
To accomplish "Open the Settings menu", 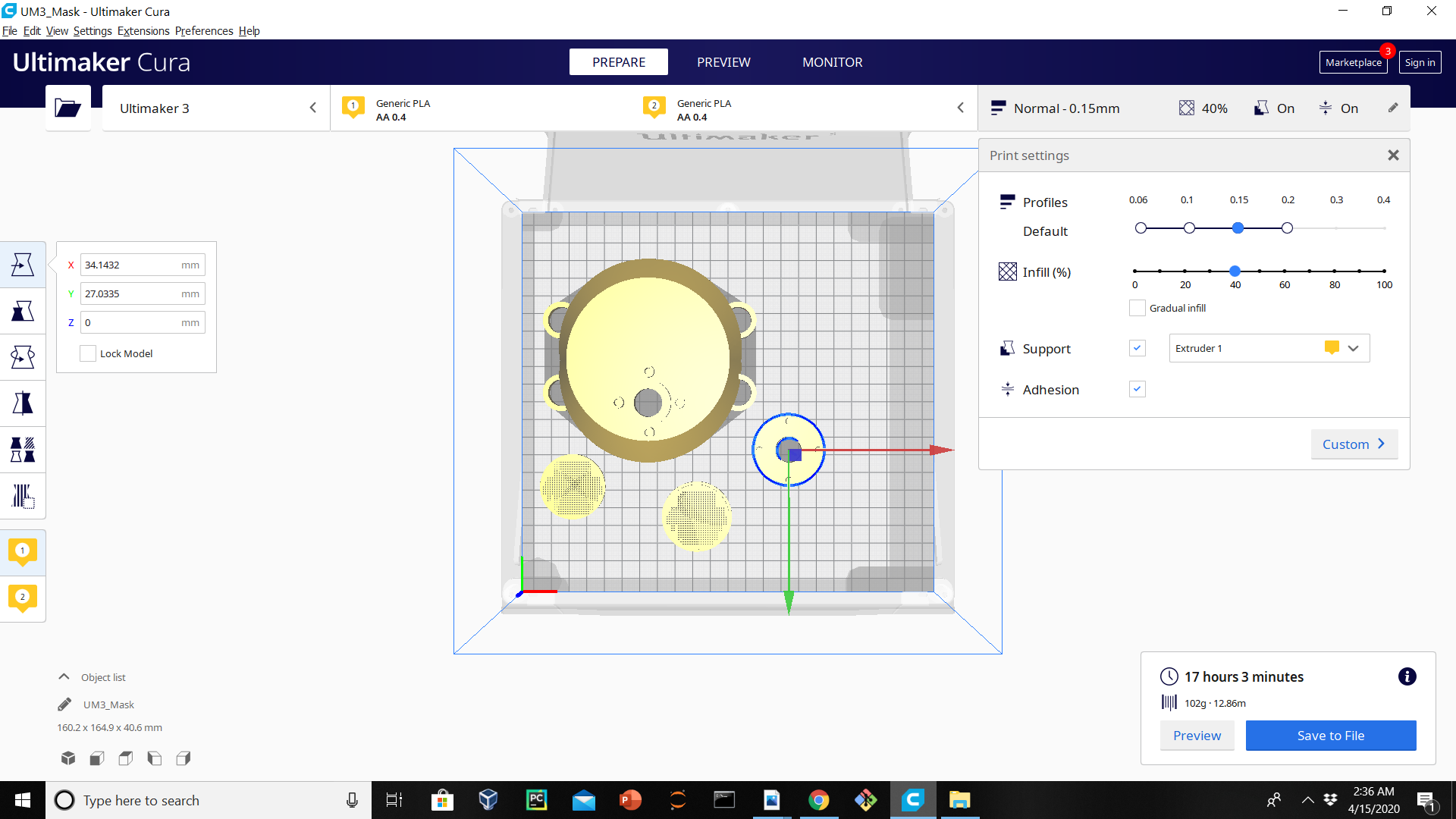I will pos(93,31).
